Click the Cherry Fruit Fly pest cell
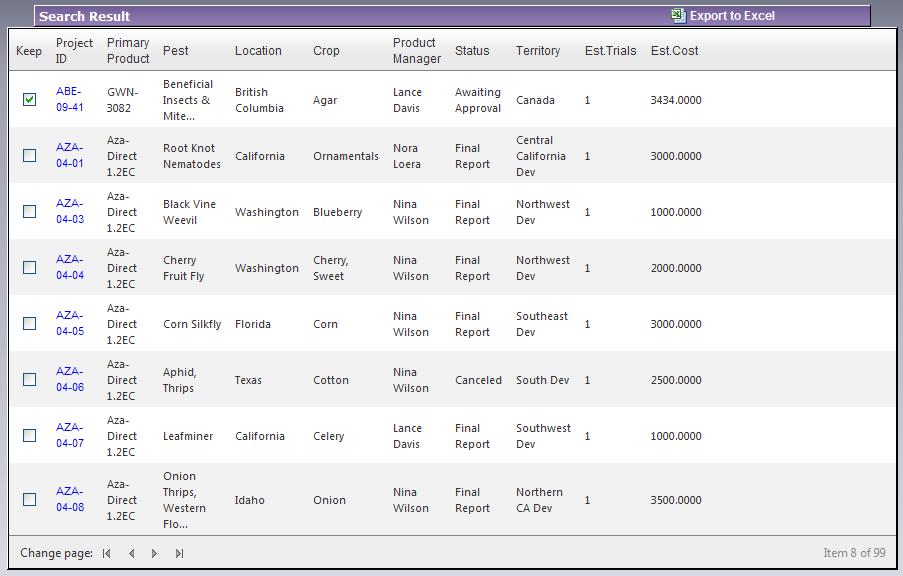 pyautogui.click(x=184, y=267)
